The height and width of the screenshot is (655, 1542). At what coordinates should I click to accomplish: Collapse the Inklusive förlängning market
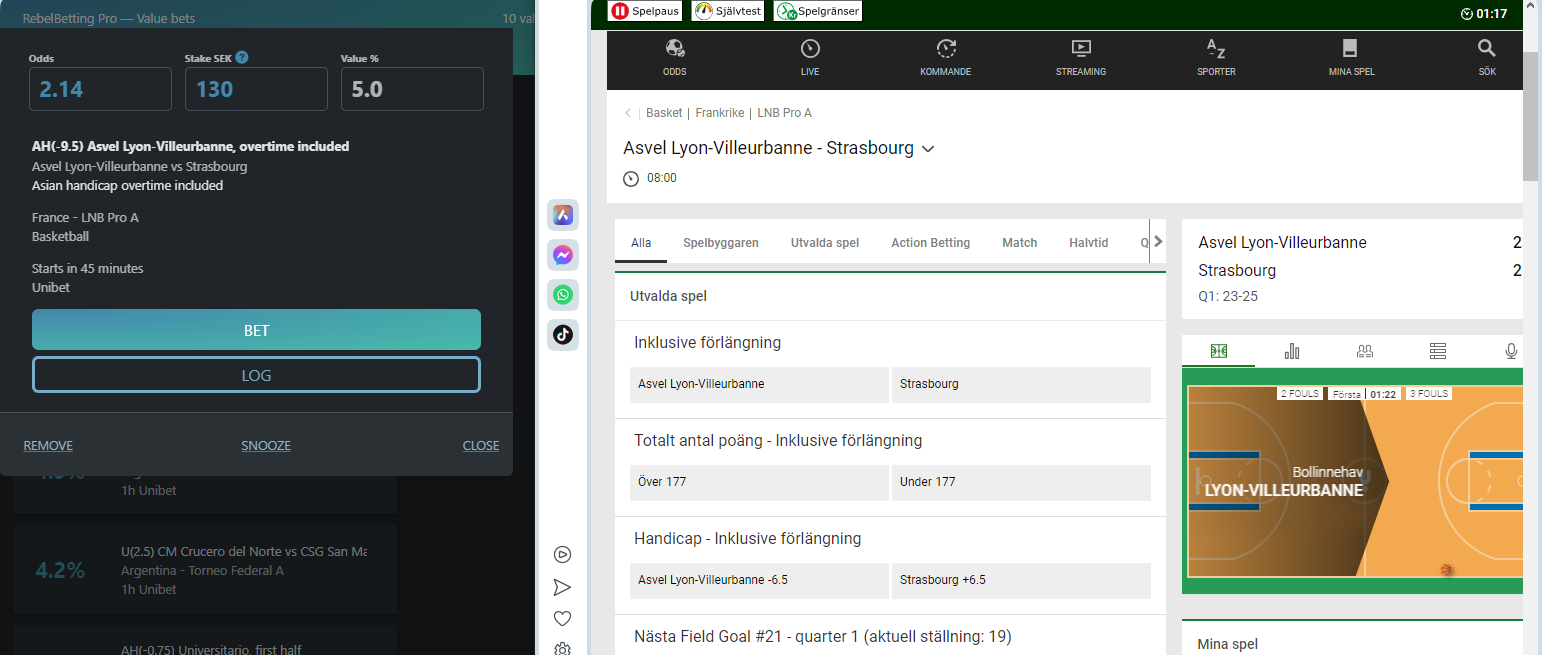tap(890, 342)
